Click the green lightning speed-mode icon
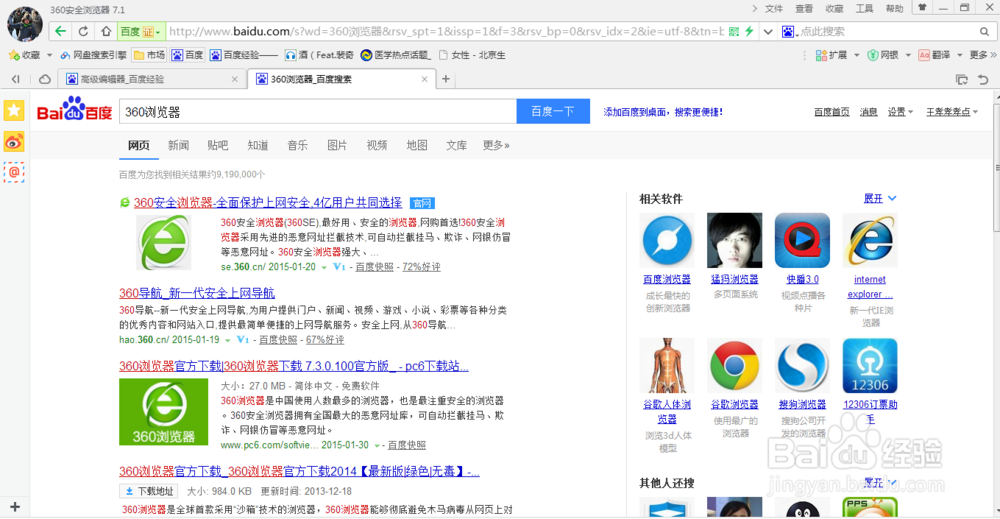 coord(749,31)
